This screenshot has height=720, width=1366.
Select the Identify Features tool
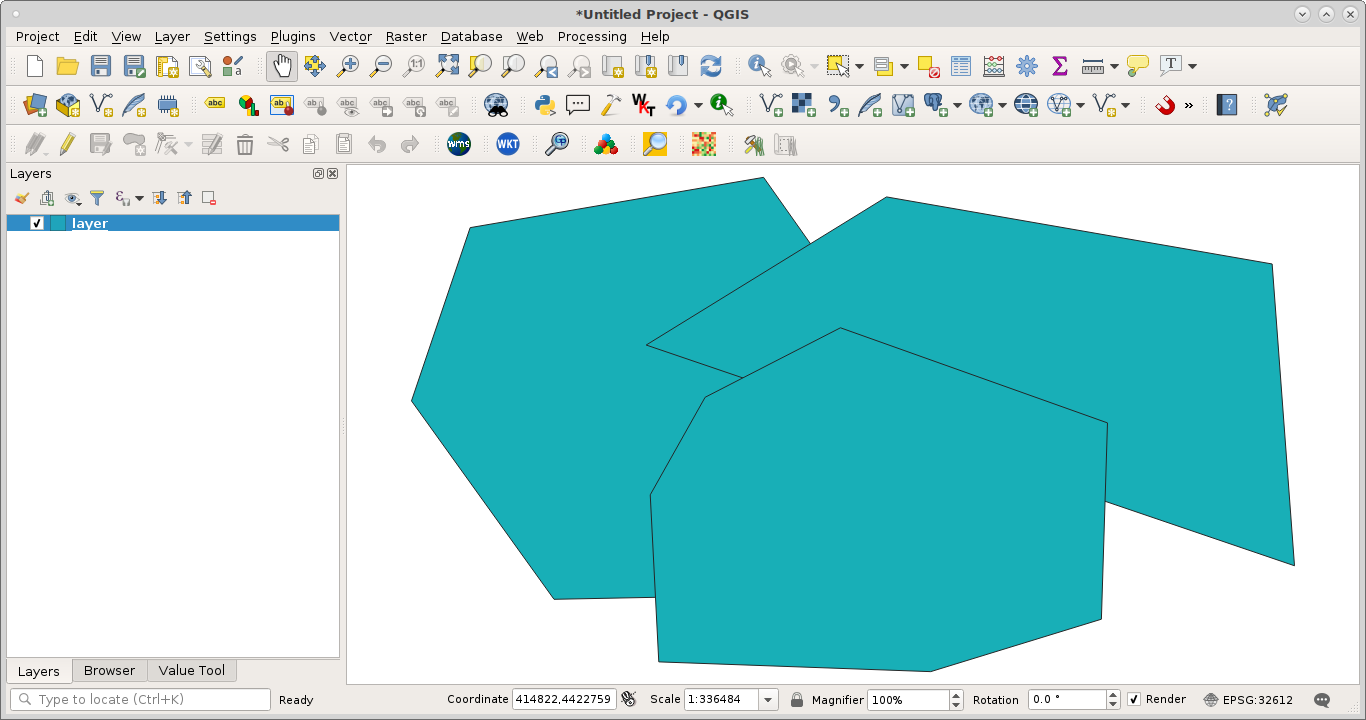pos(759,65)
